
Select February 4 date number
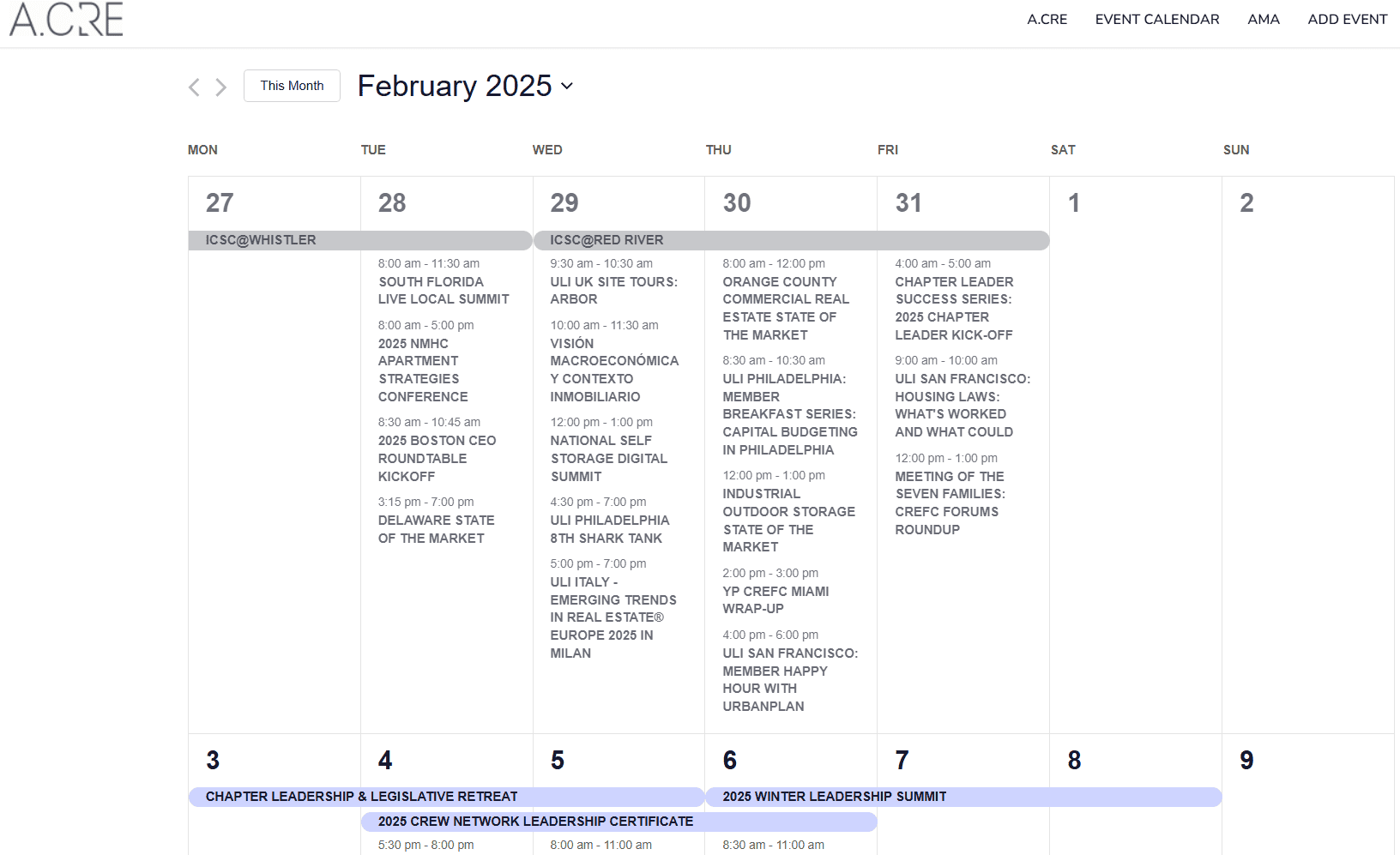[385, 761]
